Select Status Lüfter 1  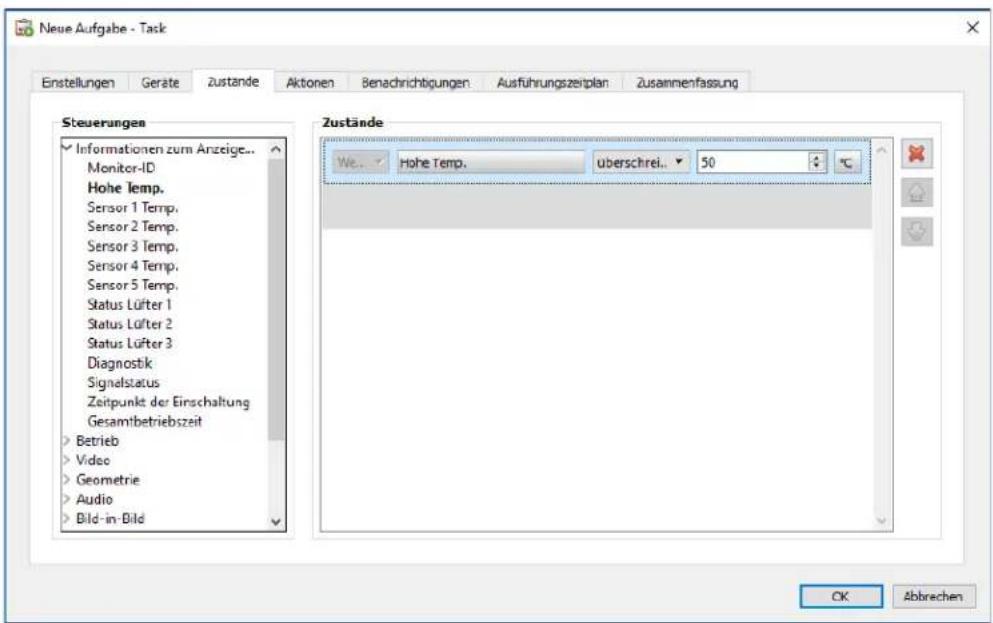(130, 305)
